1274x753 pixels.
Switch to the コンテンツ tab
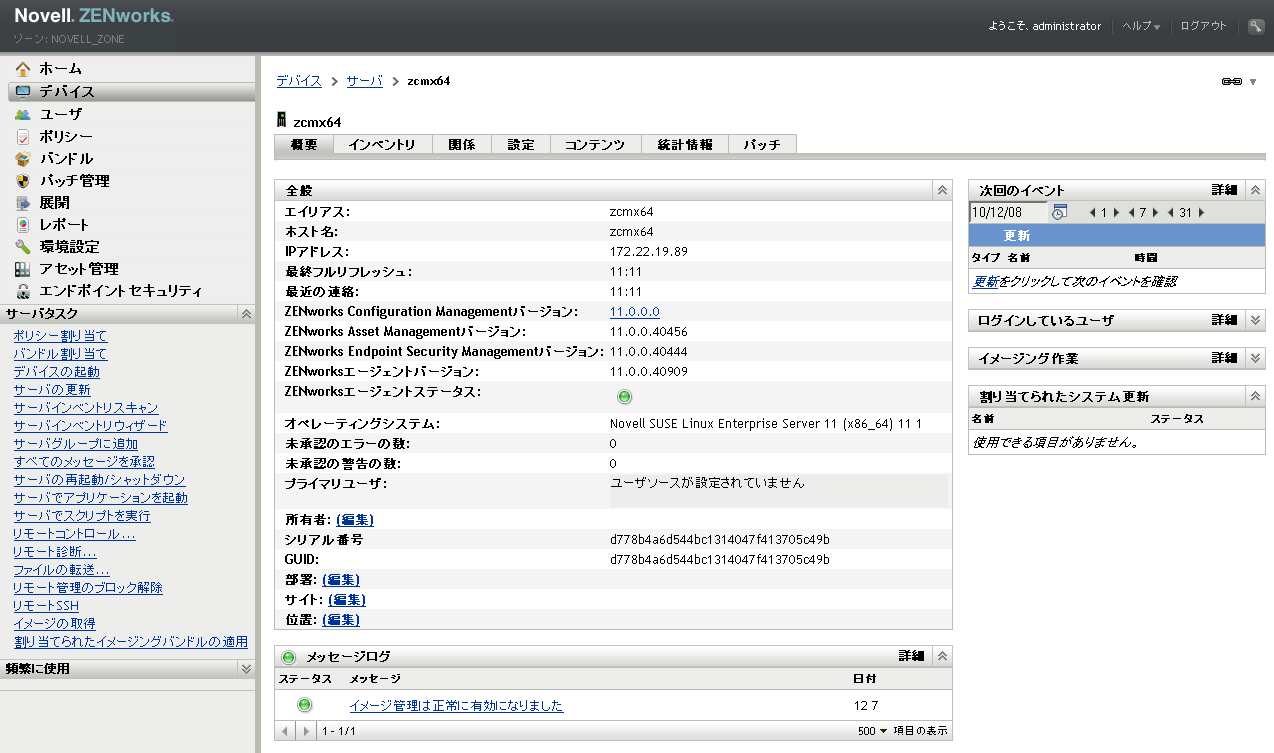(x=596, y=145)
